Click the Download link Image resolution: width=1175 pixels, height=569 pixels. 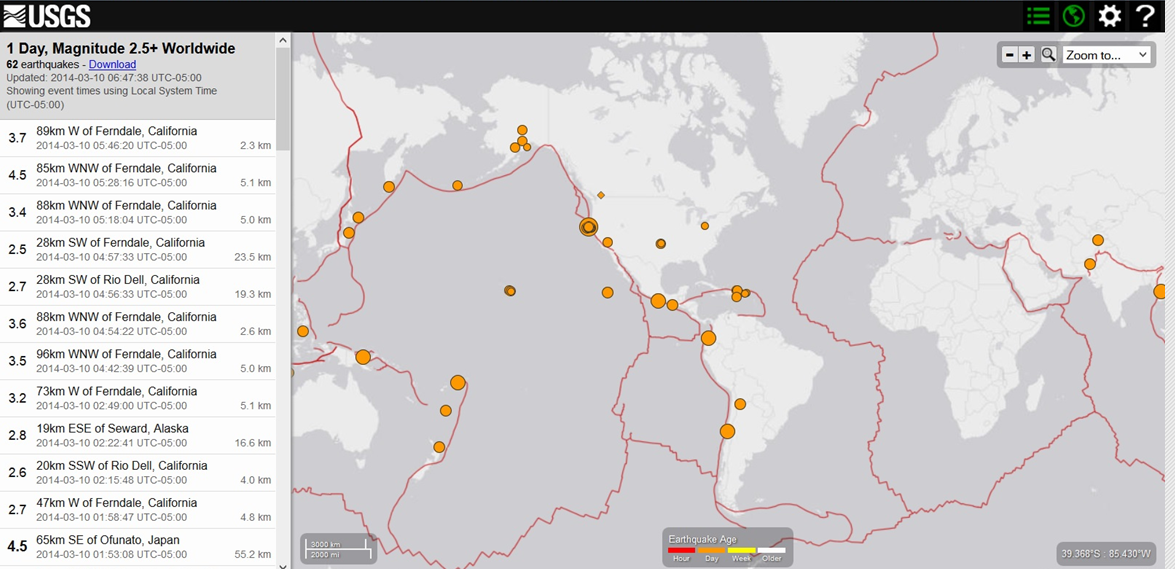pyautogui.click(x=112, y=64)
